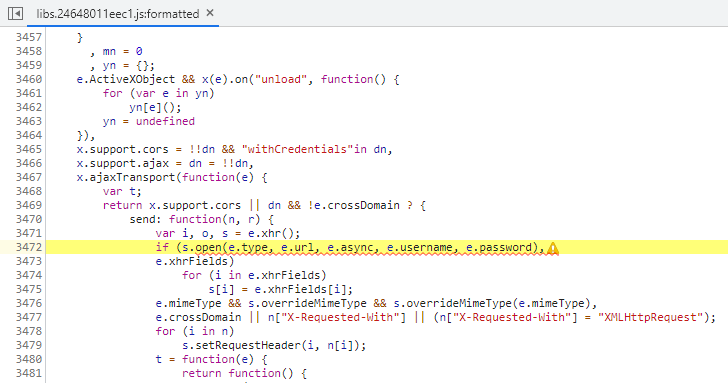728x383 pixels.
Task: Click e.ActiveXObject on line 3460
Action: pyautogui.click(x=126, y=79)
